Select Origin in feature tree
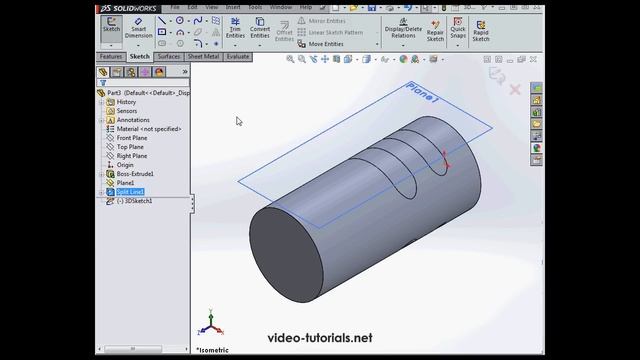Viewport: 640px width, 360px height. tap(125, 165)
